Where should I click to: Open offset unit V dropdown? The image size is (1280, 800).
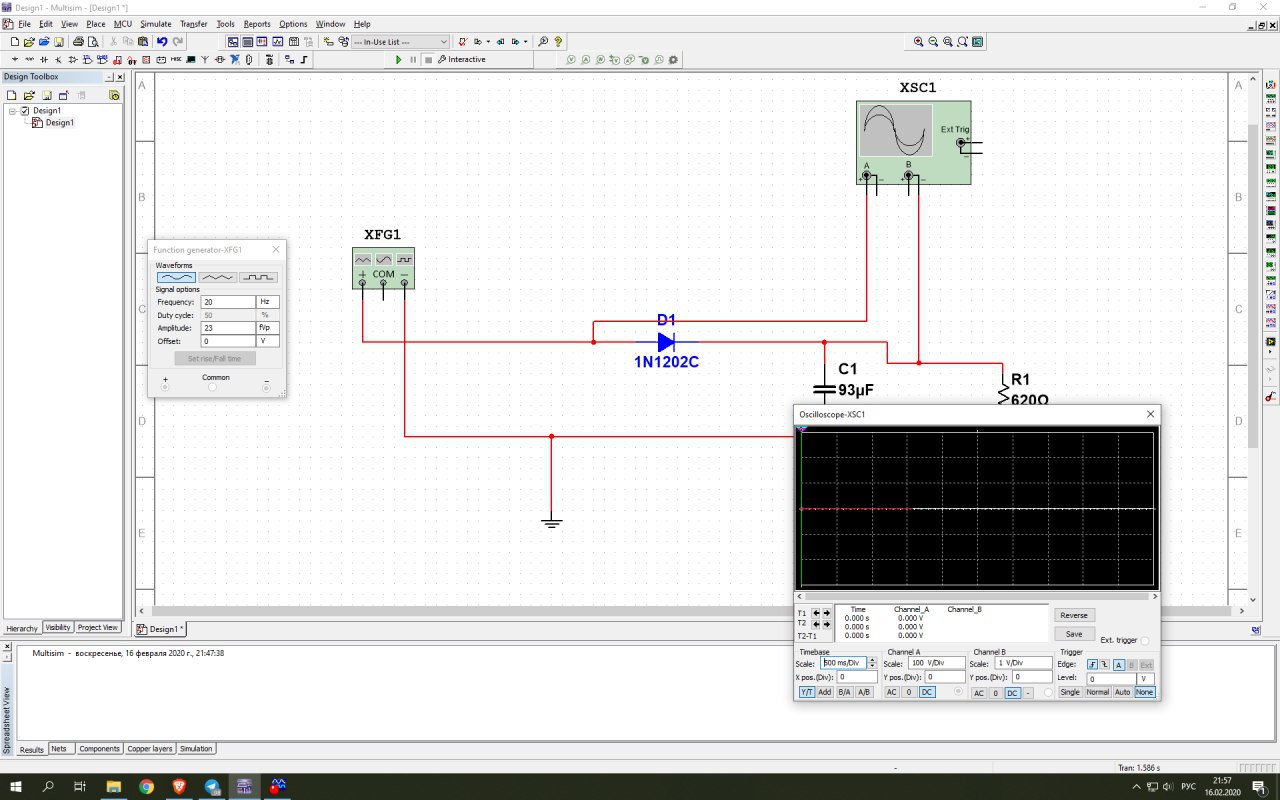268,341
